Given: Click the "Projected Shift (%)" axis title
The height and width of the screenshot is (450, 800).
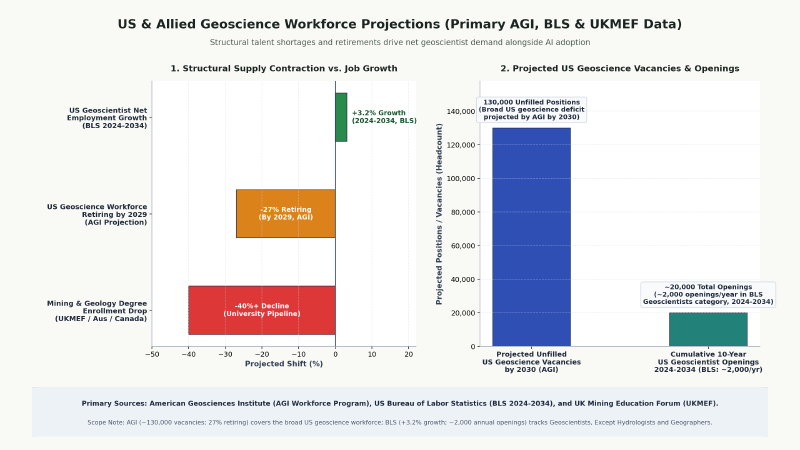Looking at the screenshot, I should 284,364.
